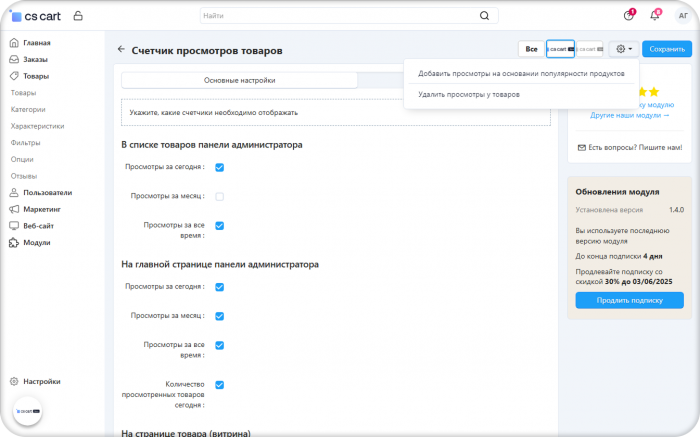Uncheck dashboard Просмотры за сегодня checkbox
This screenshot has height=437, width=700.
[220, 287]
